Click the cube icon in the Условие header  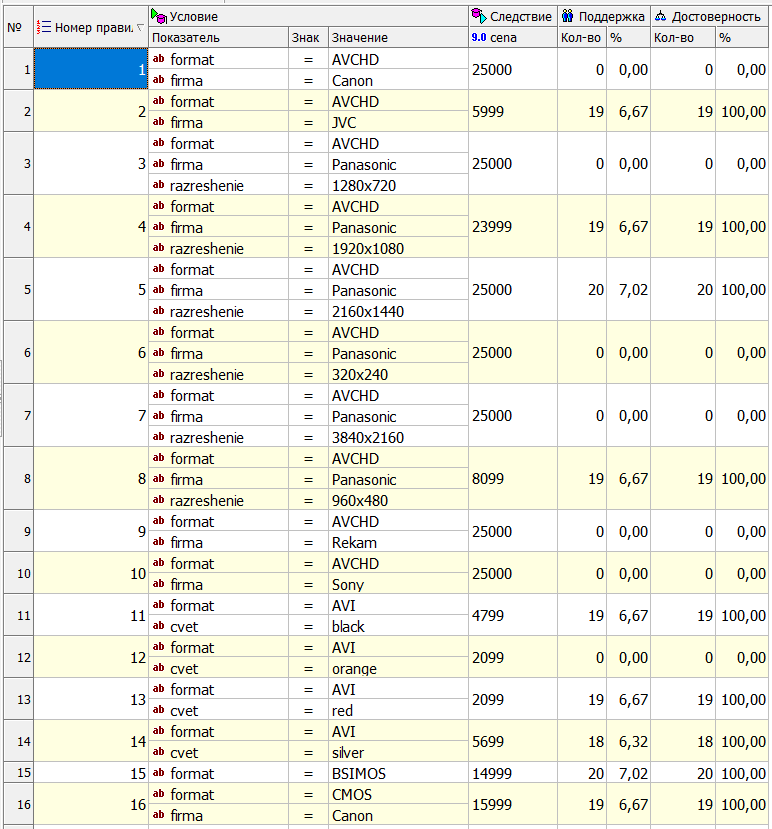pyautogui.click(x=159, y=17)
